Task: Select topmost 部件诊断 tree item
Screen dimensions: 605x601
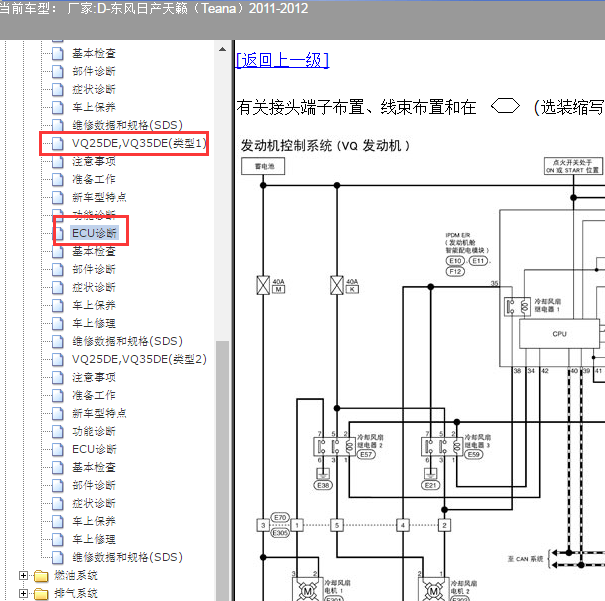Action: click(x=94, y=71)
